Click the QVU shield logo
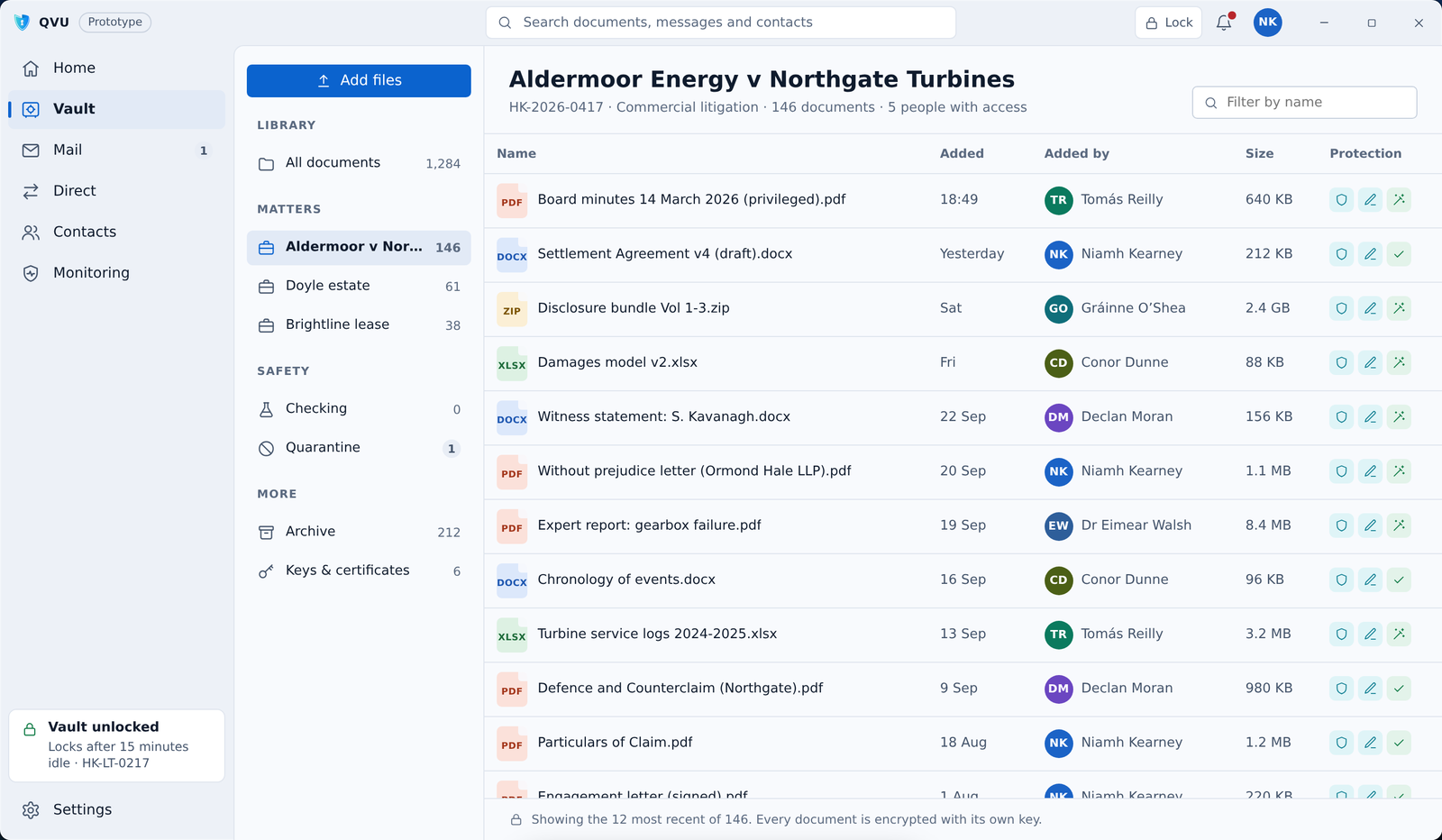The width and height of the screenshot is (1442, 840). tap(23, 23)
